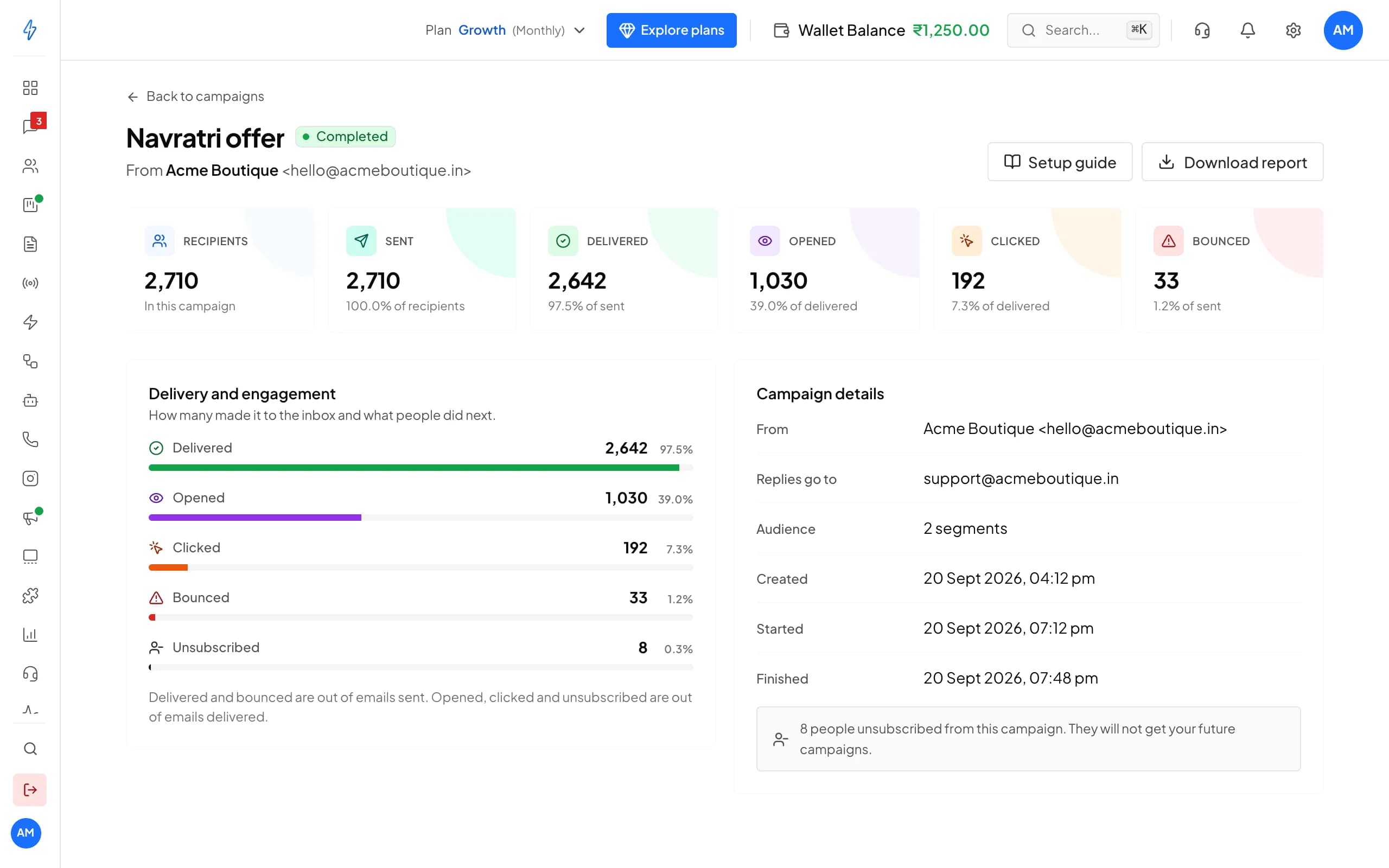
Task: Open settings gear in top bar
Action: point(1292,30)
